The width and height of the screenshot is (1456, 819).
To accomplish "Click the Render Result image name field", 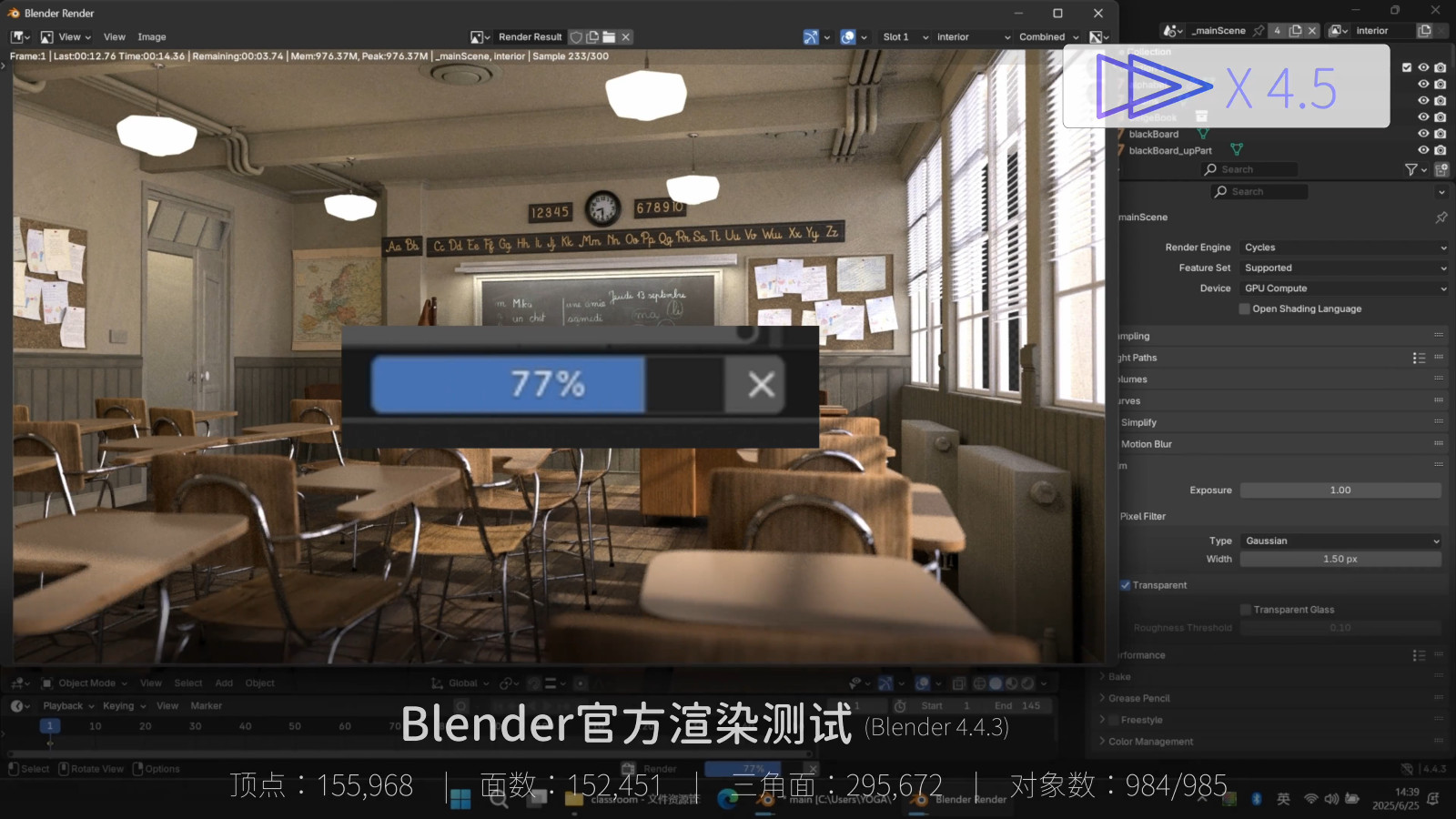I will [531, 37].
